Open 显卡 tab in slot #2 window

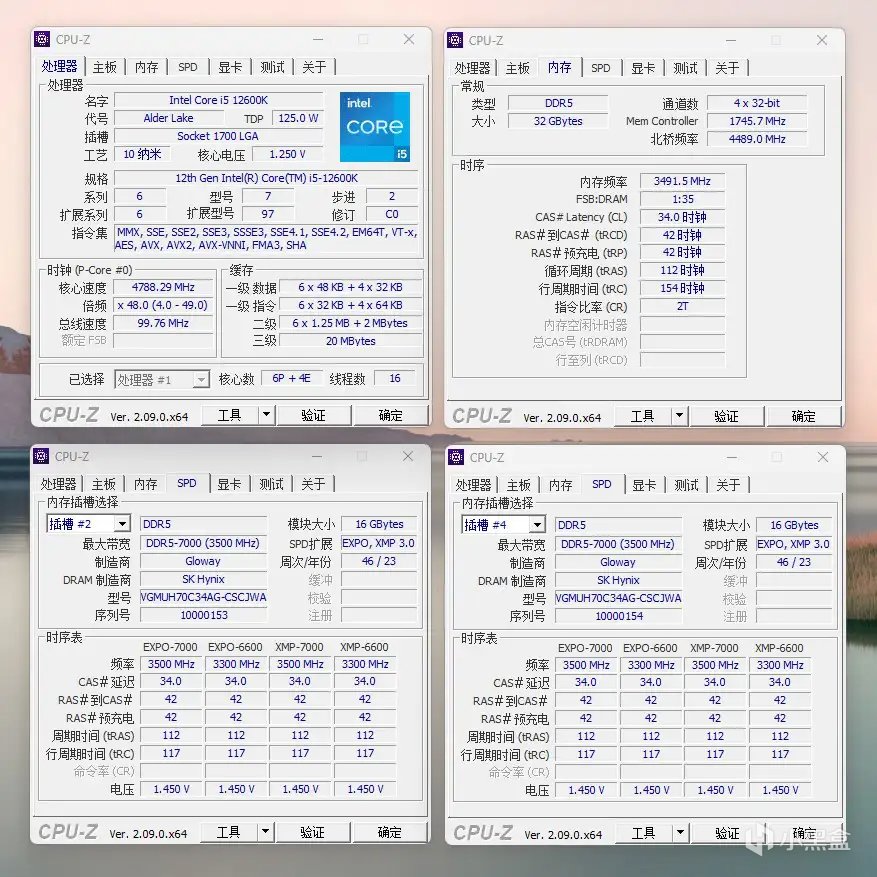(229, 484)
